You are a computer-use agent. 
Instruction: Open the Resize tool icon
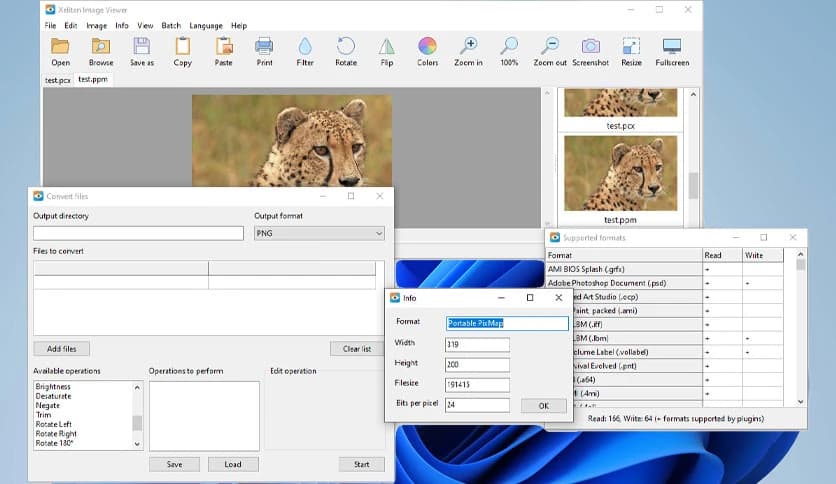click(x=631, y=46)
